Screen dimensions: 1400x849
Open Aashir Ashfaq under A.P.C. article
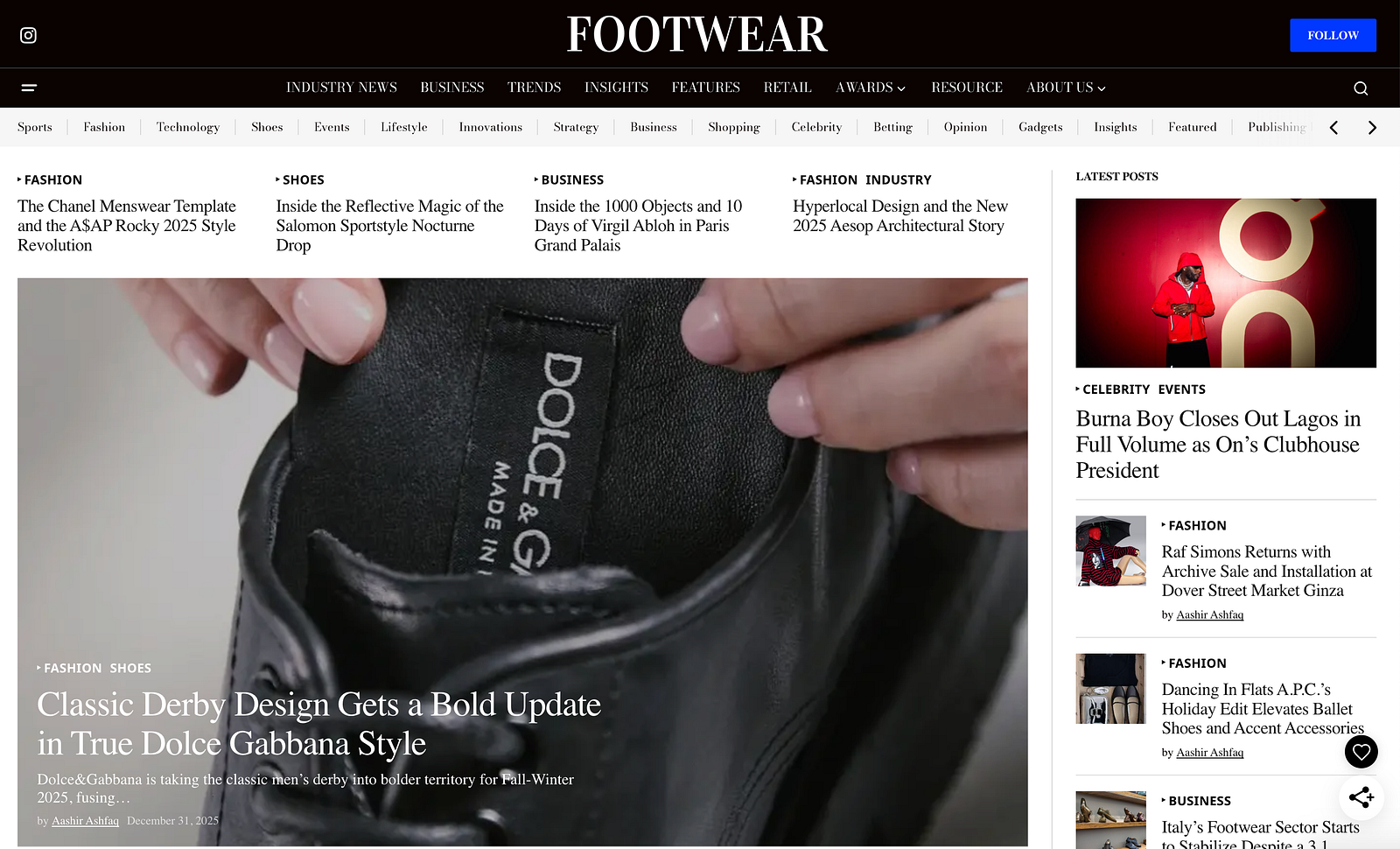1210,752
